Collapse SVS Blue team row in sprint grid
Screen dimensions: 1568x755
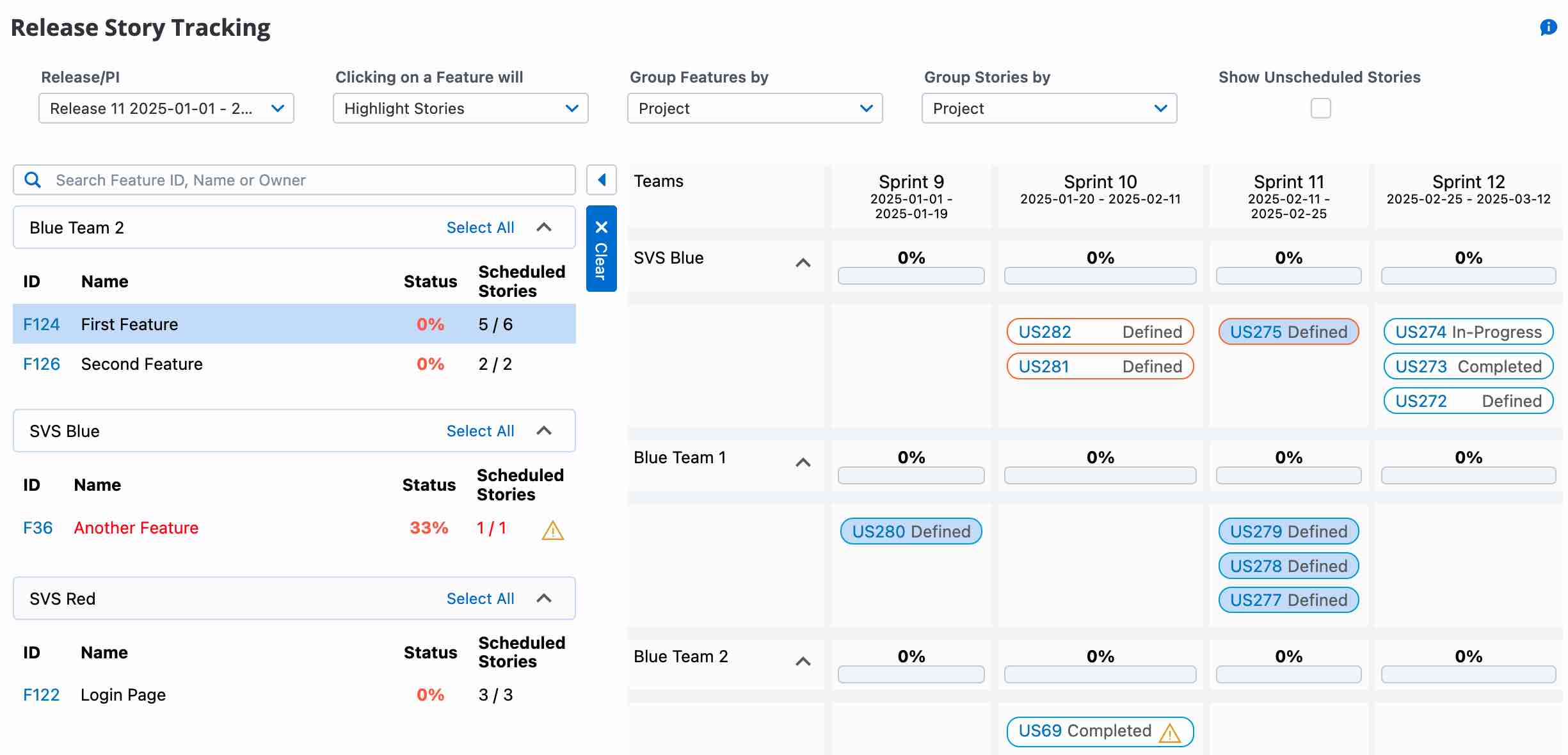(x=803, y=263)
